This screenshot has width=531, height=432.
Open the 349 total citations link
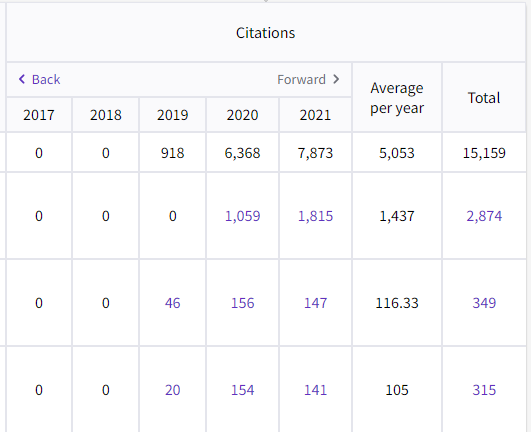click(x=484, y=303)
